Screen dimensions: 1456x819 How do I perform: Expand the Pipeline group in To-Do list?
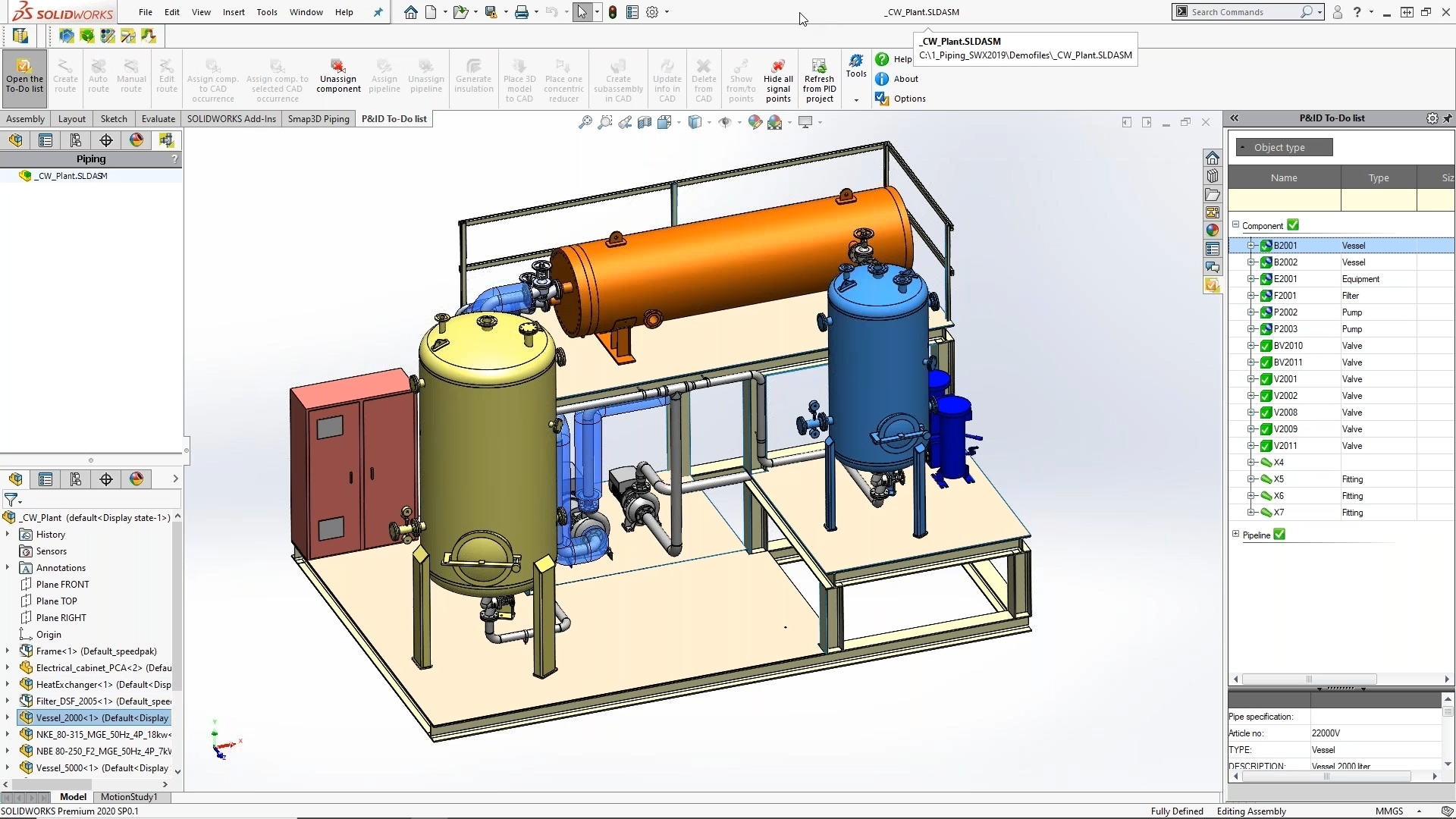coord(1236,534)
